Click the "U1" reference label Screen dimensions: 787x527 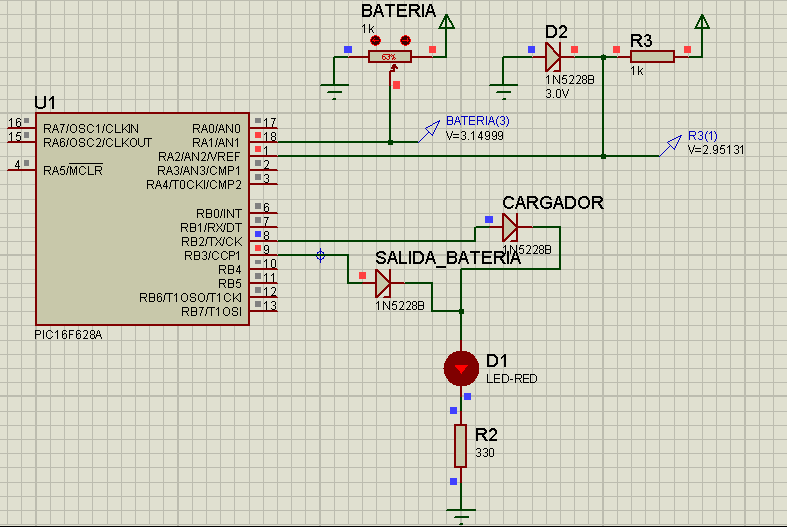[x=45, y=103]
